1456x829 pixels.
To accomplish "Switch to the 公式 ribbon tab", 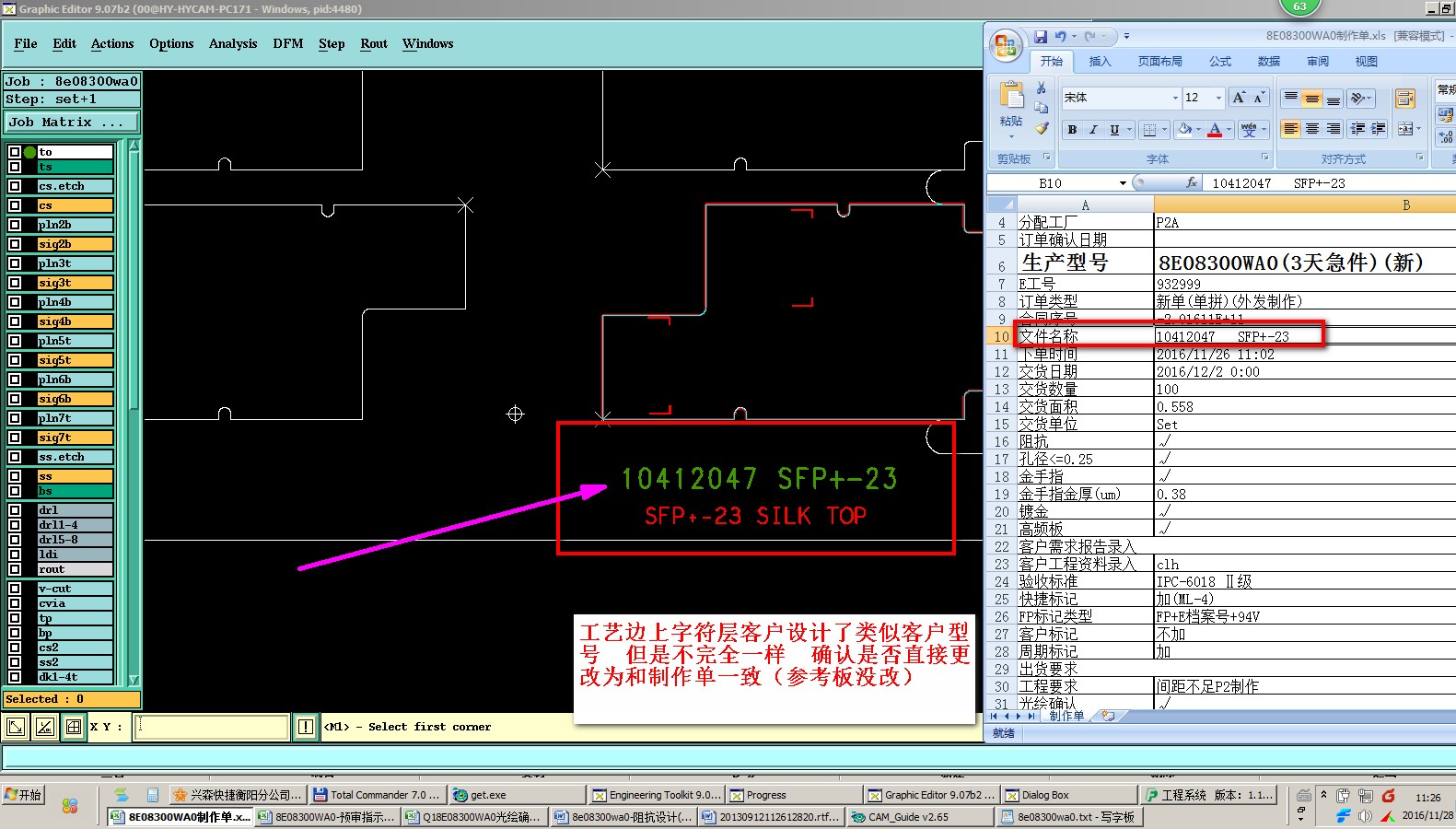I will point(1220,62).
